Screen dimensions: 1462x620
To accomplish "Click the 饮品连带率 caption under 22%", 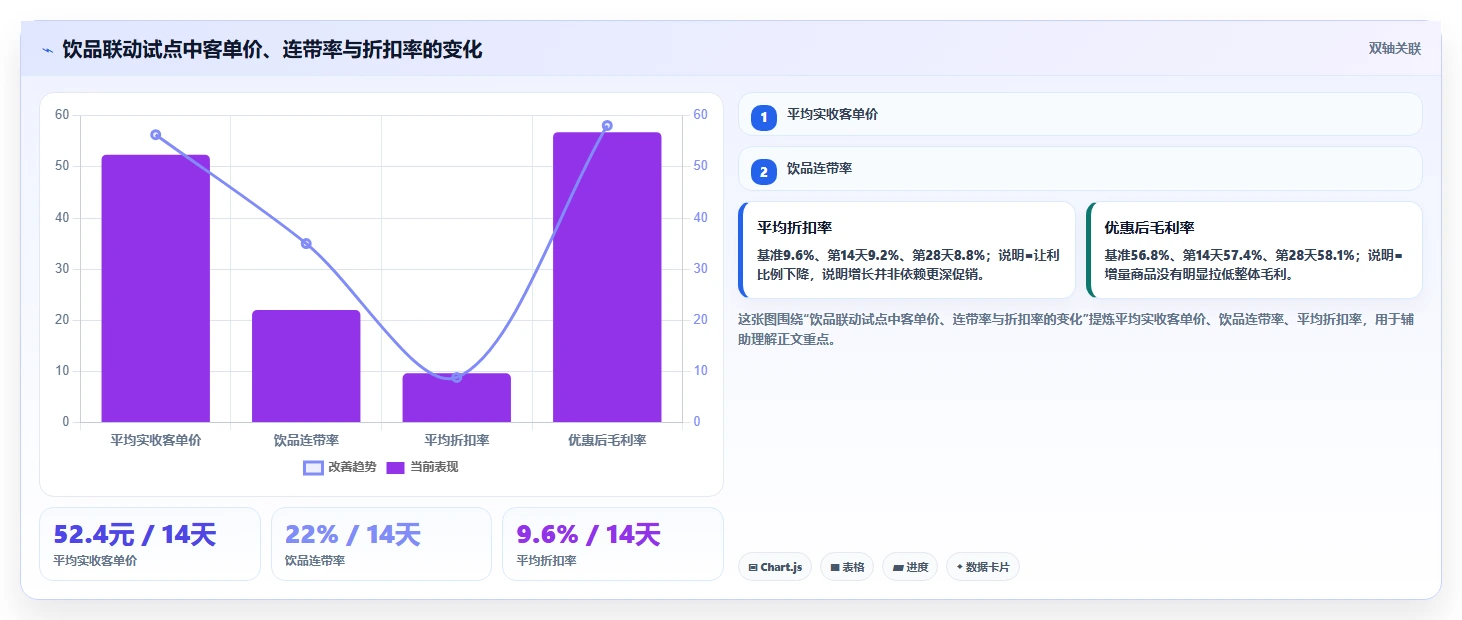I will (x=315, y=561).
